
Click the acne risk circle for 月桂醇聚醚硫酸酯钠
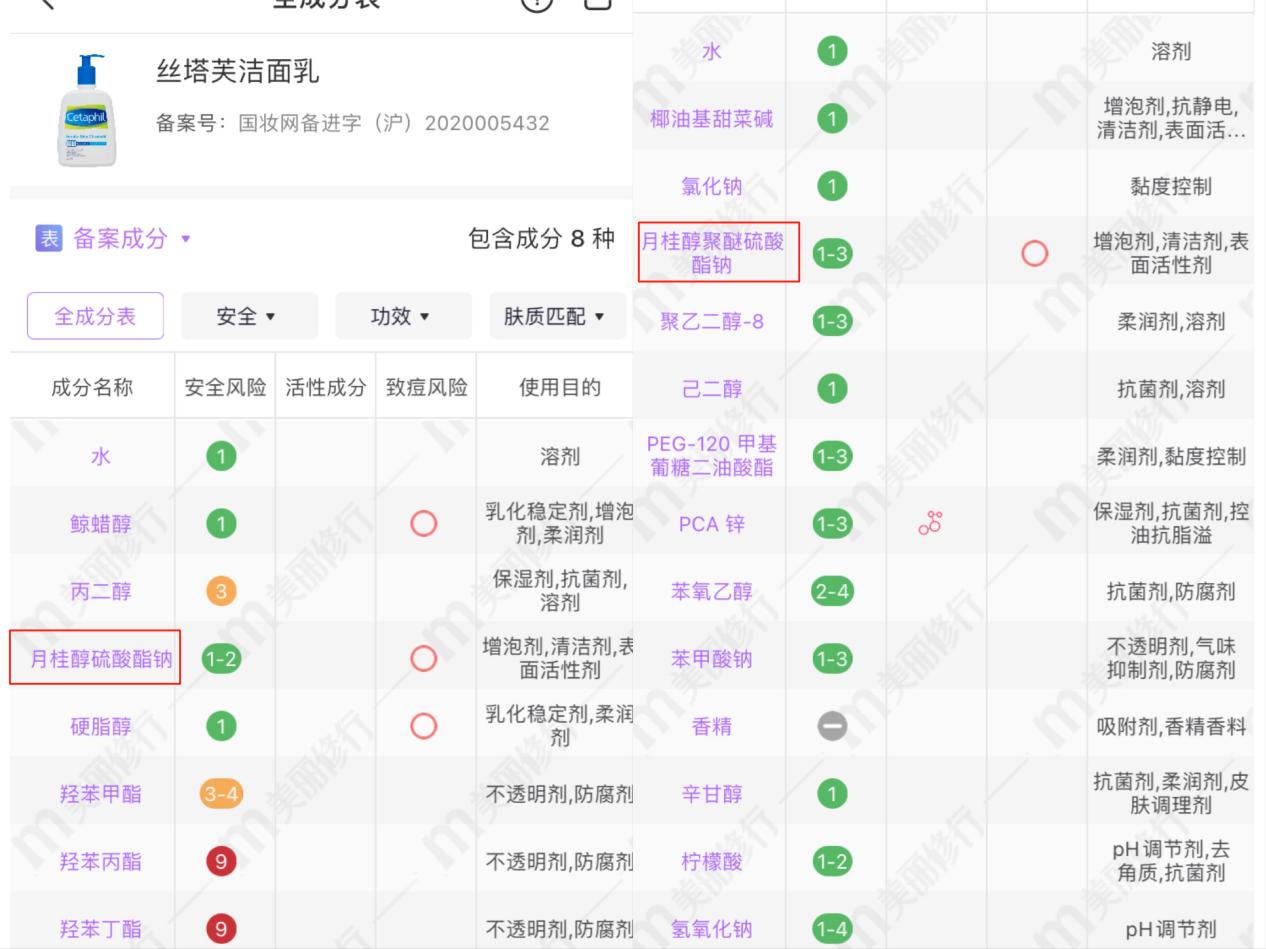point(1035,254)
